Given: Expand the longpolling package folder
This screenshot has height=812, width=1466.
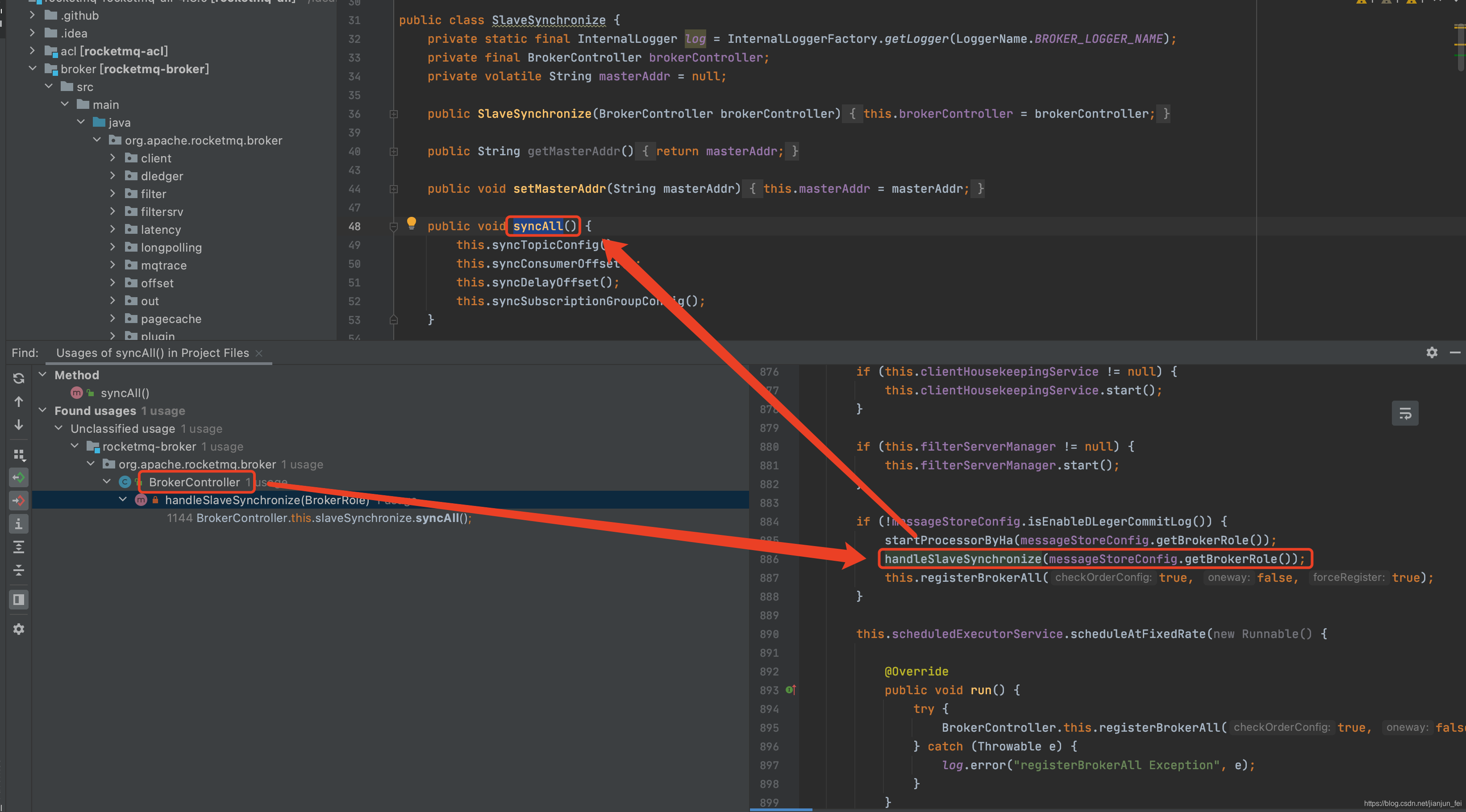Looking at the screenshot, I should pyautogui.click(x=112, y=247).
